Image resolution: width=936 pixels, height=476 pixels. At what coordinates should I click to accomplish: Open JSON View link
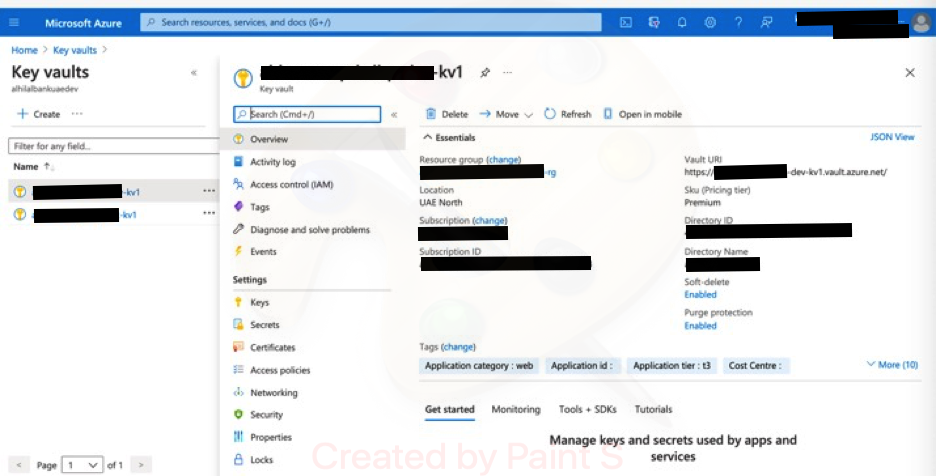tap(892, 137)
